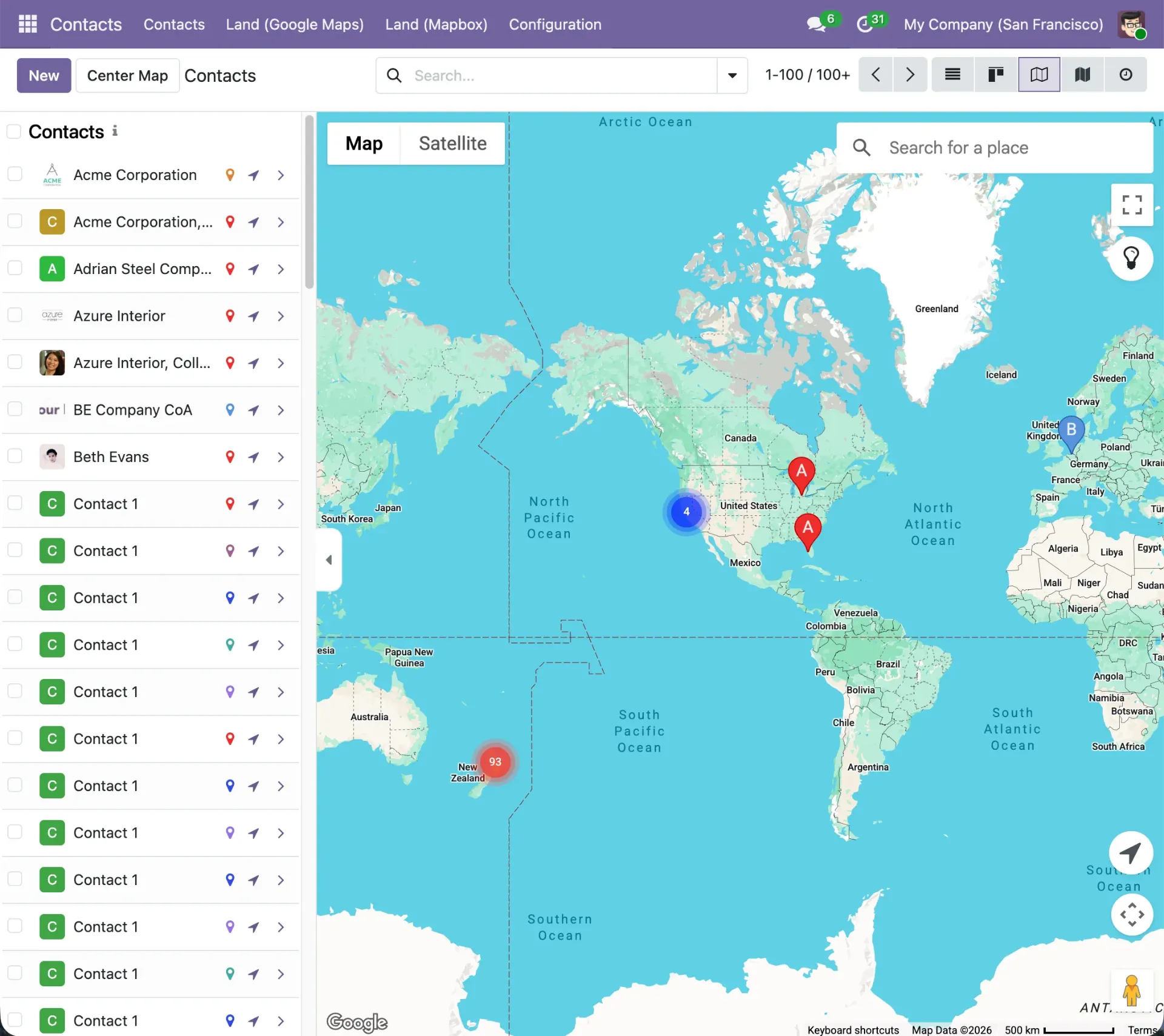Click the map camera pan control
Viewport: 1164px width, 1036px height.
(x=1132, y=914)
